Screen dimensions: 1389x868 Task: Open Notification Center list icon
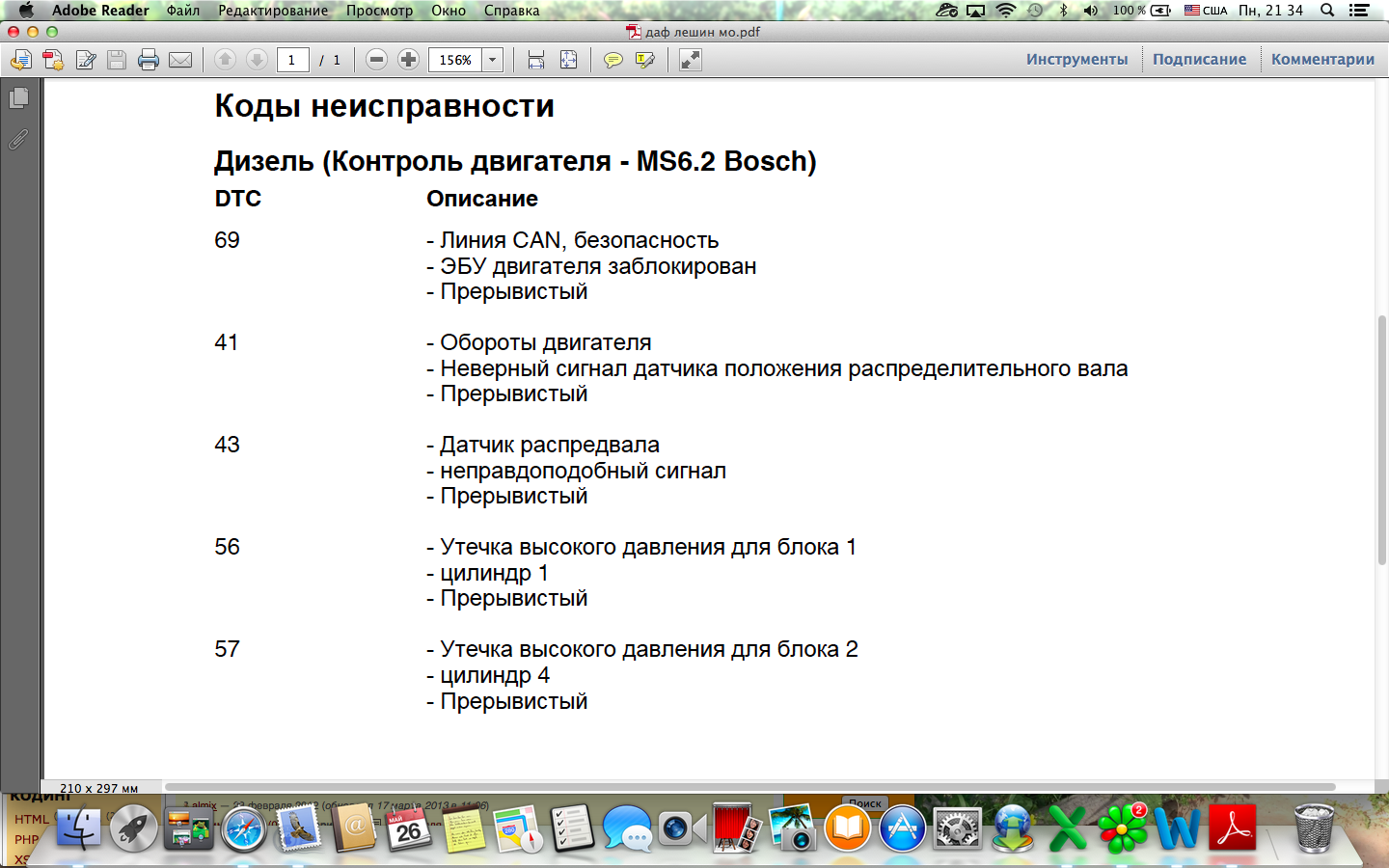1360,11
